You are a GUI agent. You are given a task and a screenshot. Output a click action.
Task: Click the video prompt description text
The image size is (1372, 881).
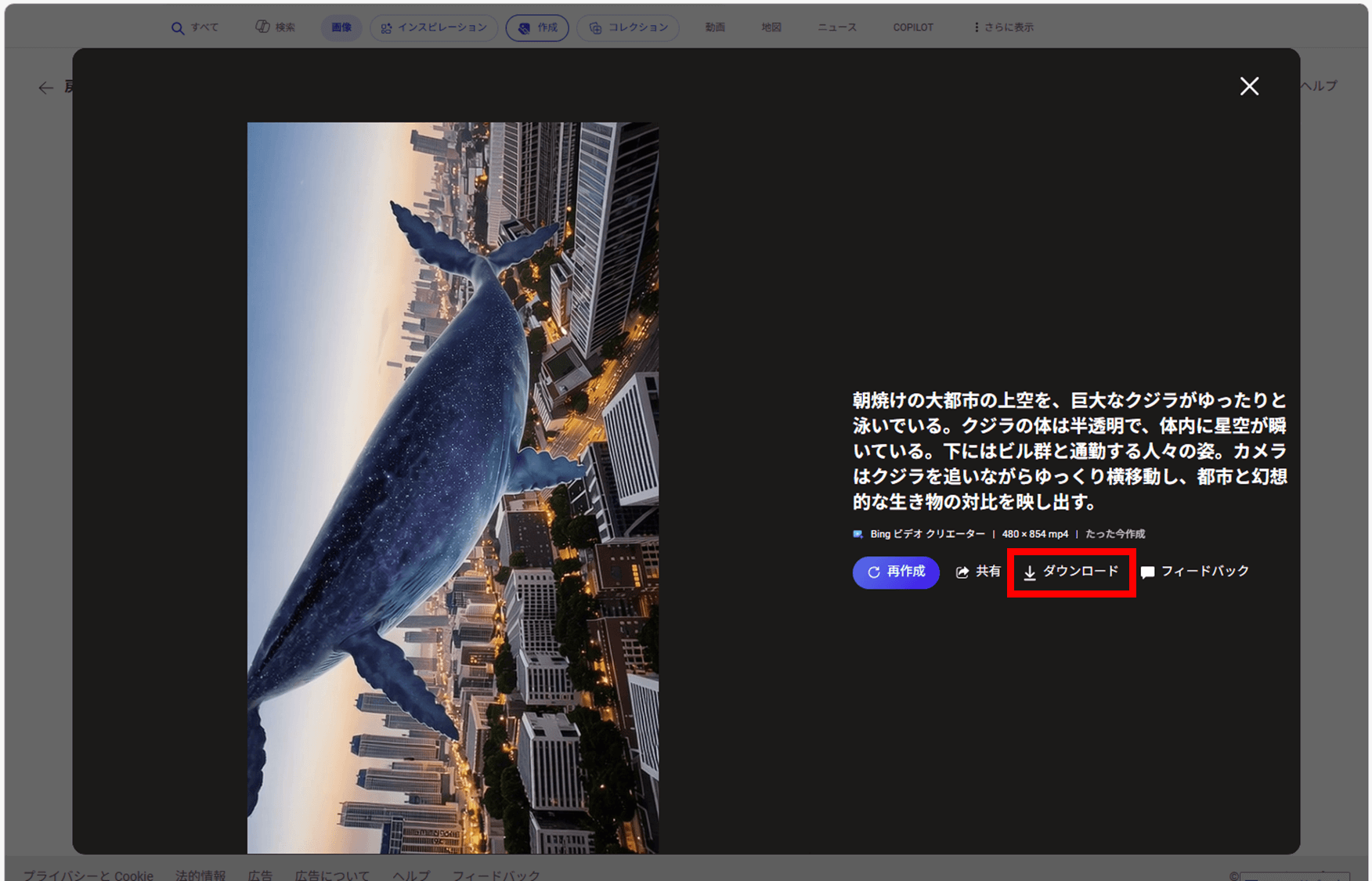[1070, 451]
